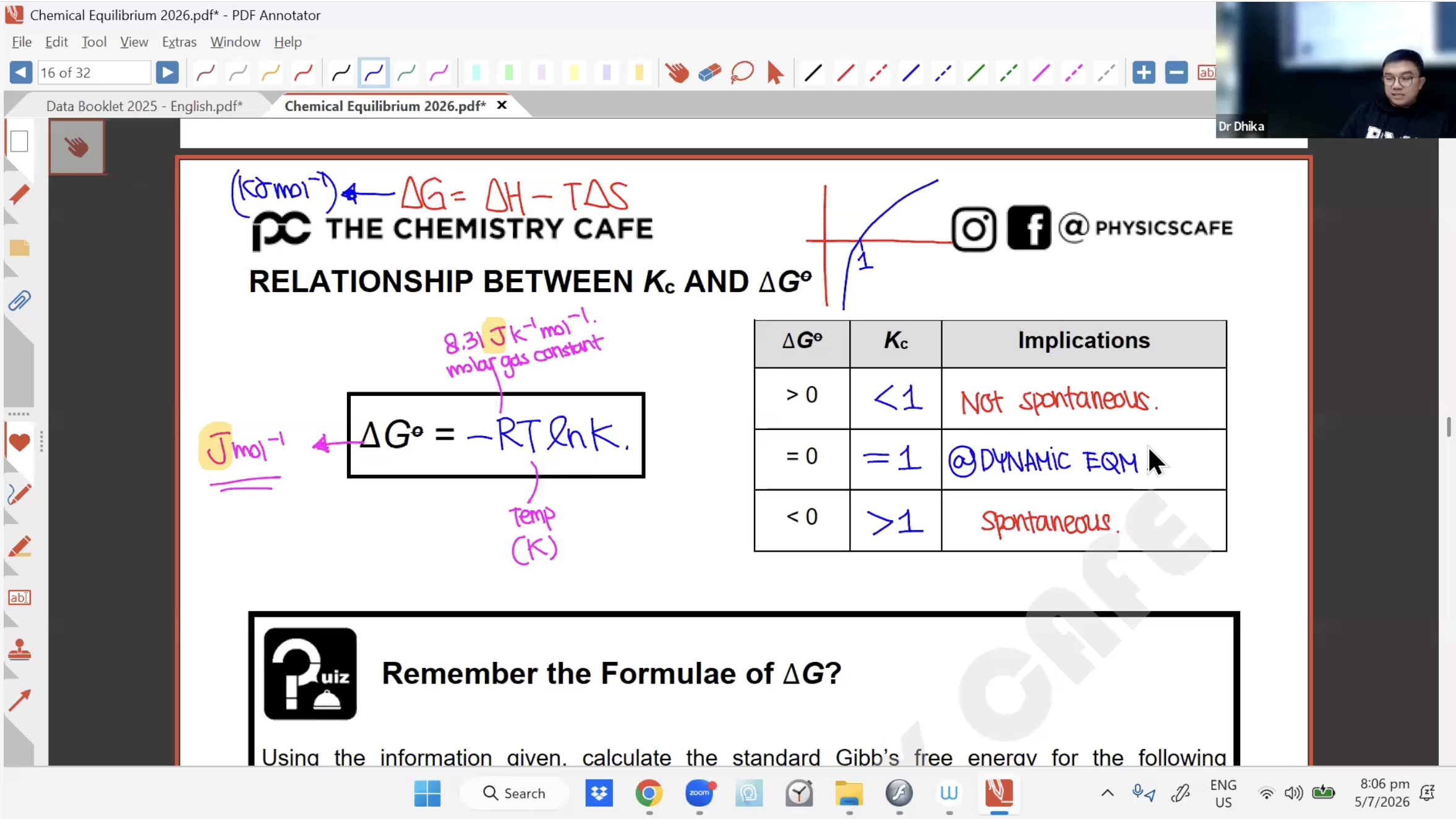1456x819 pixels.
Task: Open the Tool menu
Action: coord(93,41)
